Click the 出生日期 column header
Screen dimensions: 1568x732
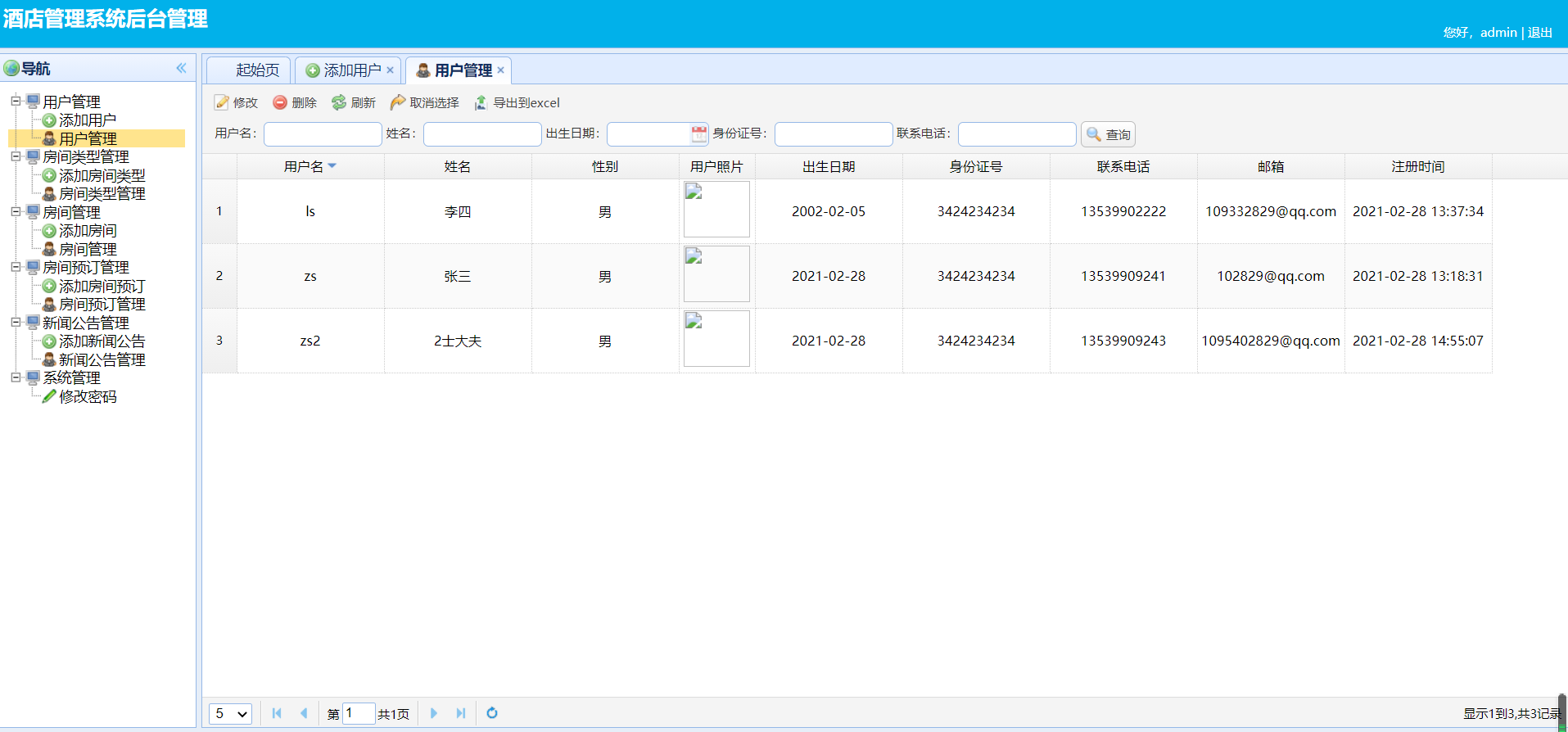[x=829, y=166]
